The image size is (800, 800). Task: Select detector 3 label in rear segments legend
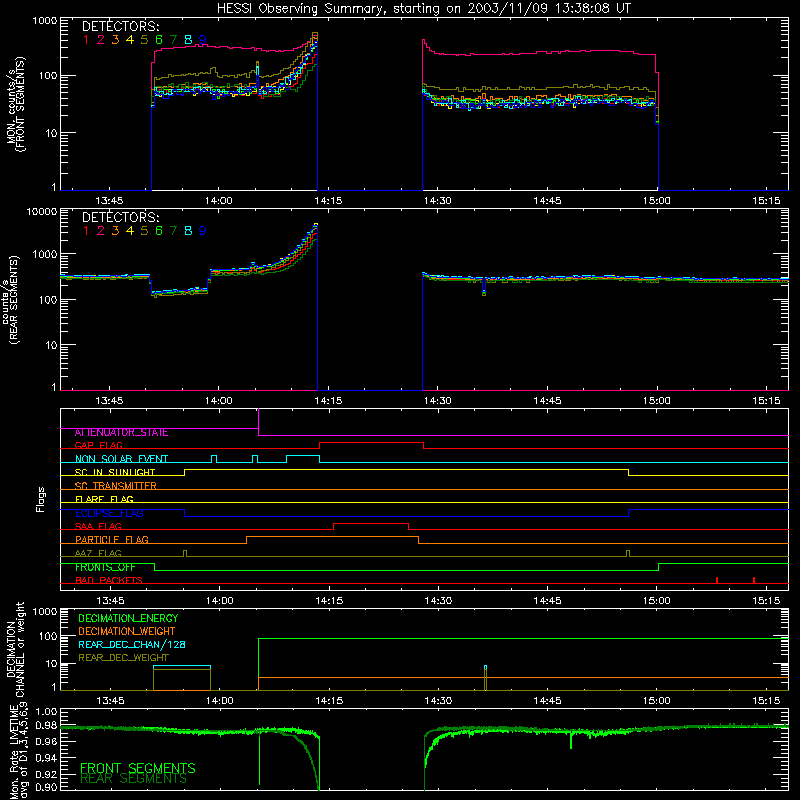coord(115,231)
